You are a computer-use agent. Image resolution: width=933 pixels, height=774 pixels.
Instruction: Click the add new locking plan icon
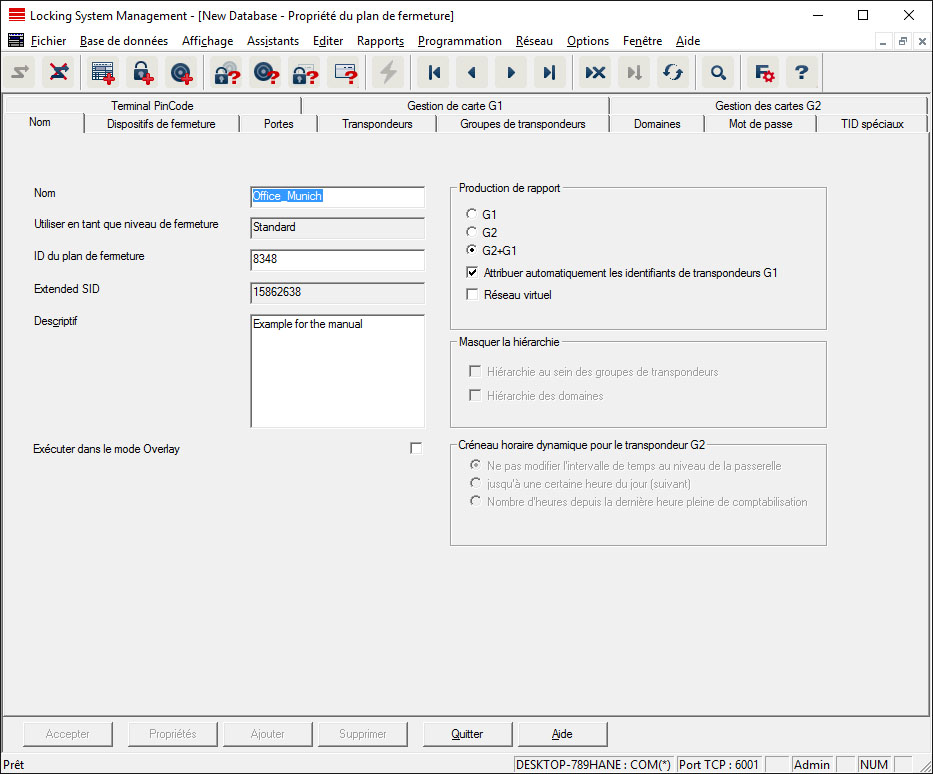[103, 73]
